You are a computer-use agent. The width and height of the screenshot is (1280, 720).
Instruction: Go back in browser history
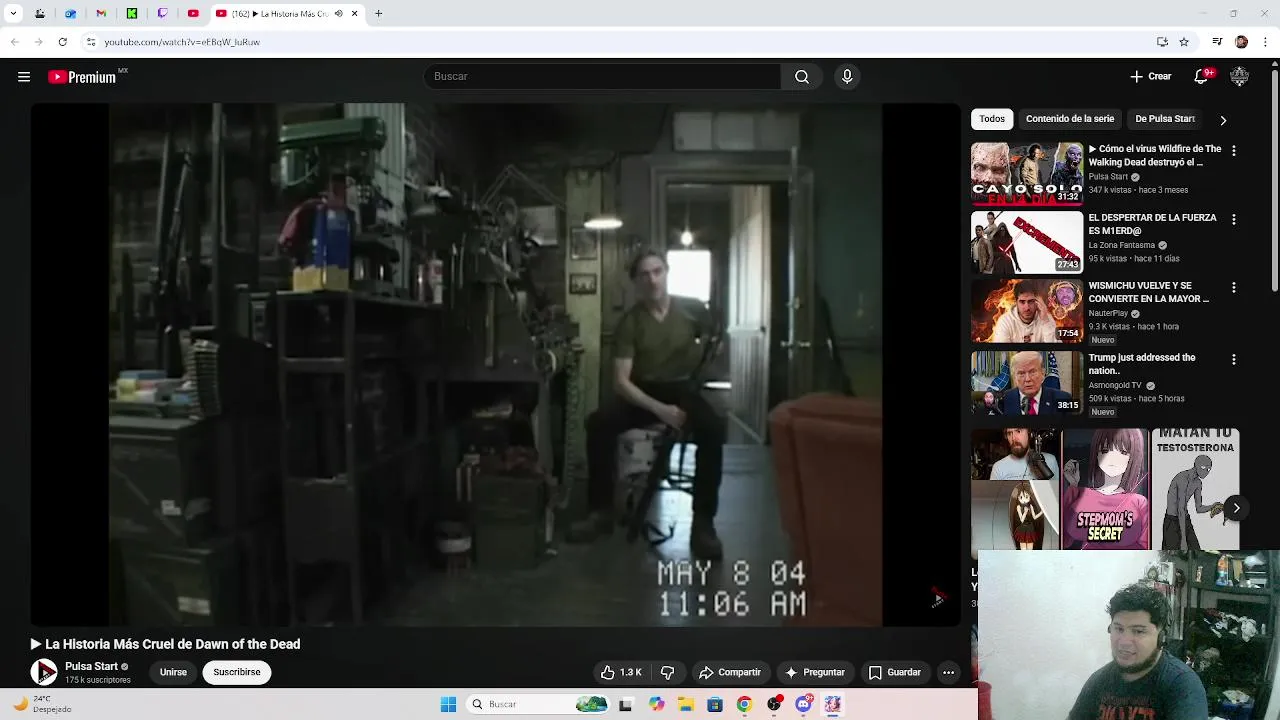[x=14, y=42]
